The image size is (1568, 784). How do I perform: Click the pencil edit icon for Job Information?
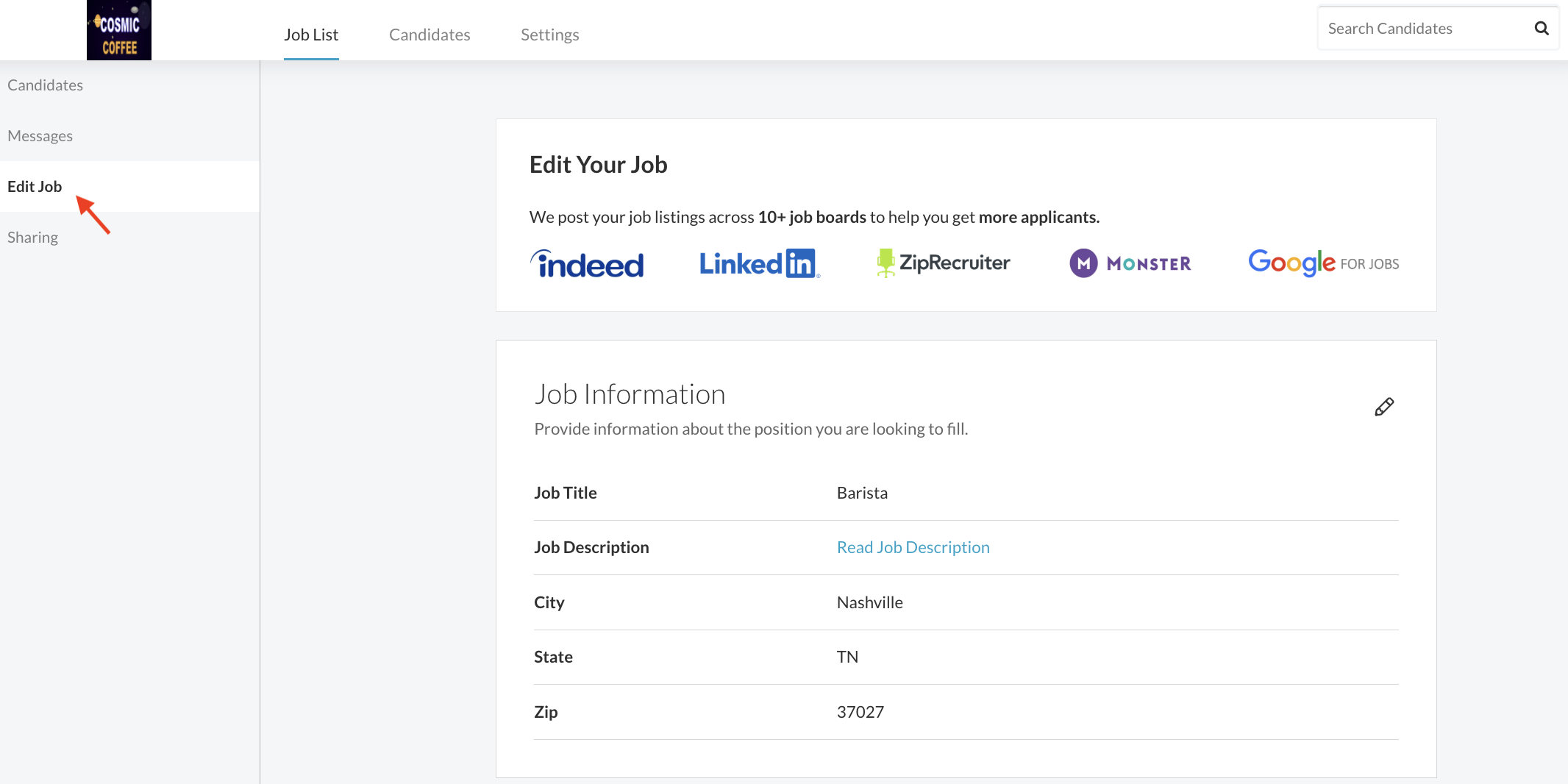1384,407
